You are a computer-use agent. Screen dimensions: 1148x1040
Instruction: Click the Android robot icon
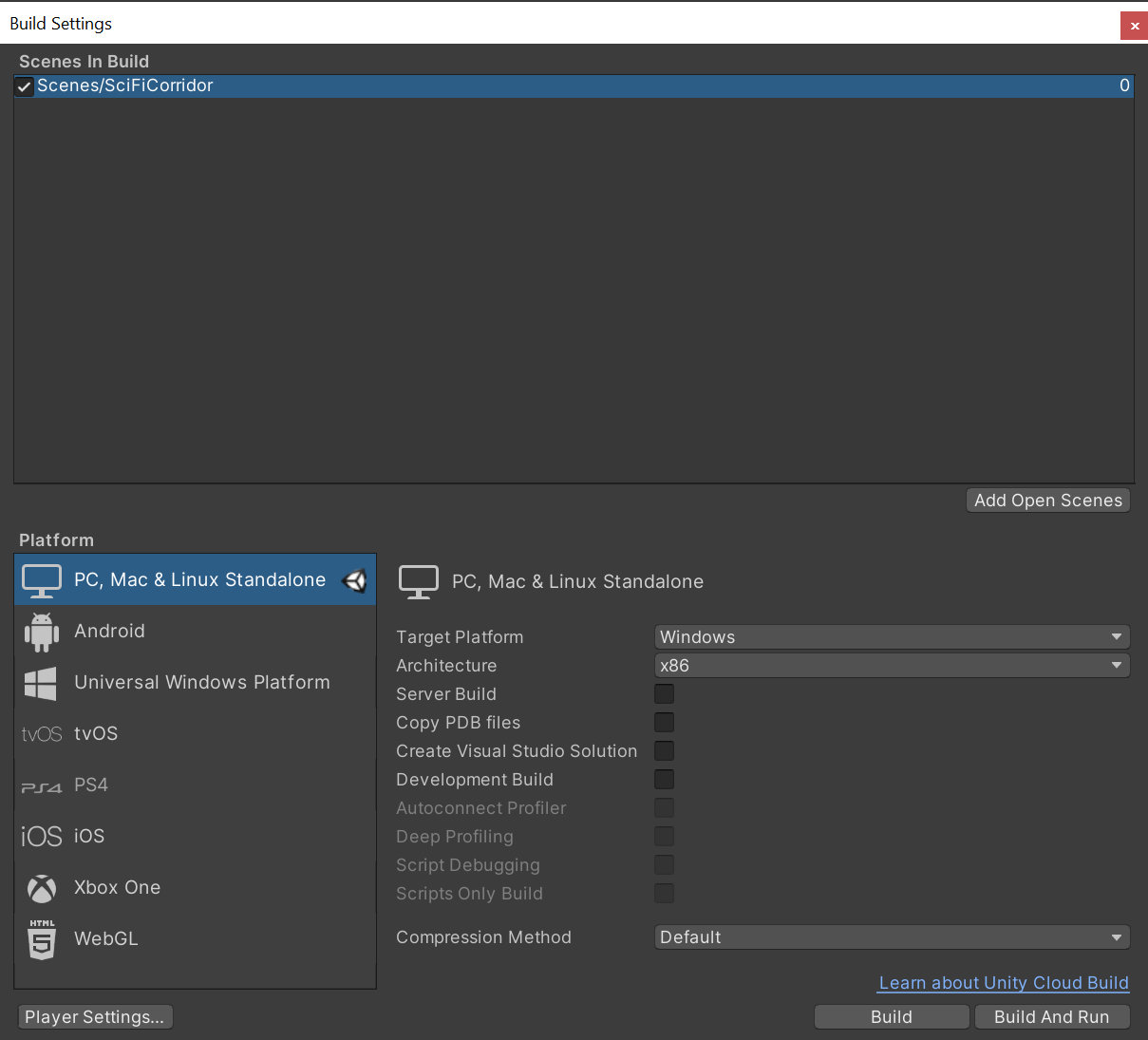(x=42, y=632)
